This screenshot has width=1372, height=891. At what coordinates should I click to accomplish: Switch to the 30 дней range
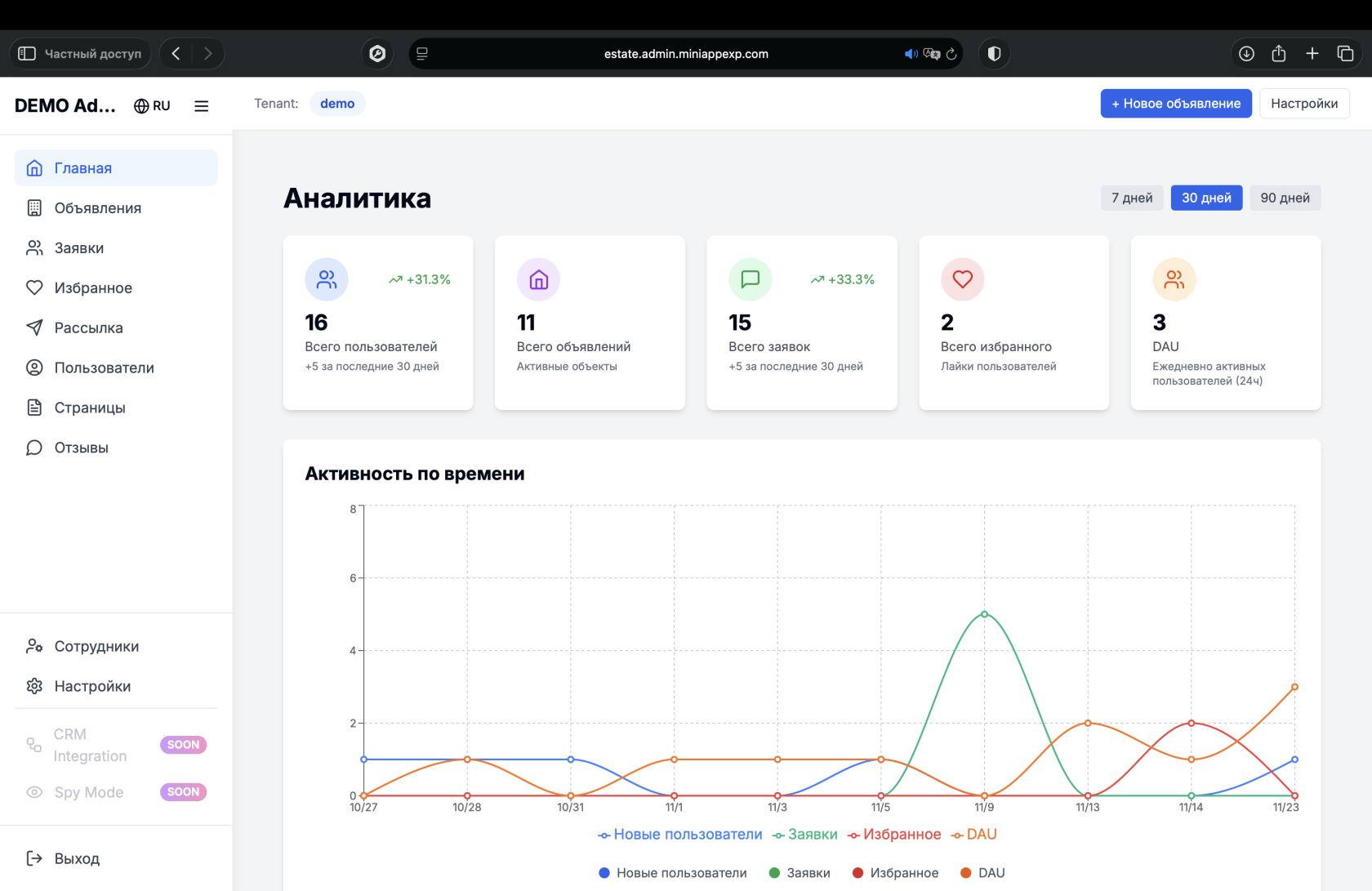(1206, 198)
